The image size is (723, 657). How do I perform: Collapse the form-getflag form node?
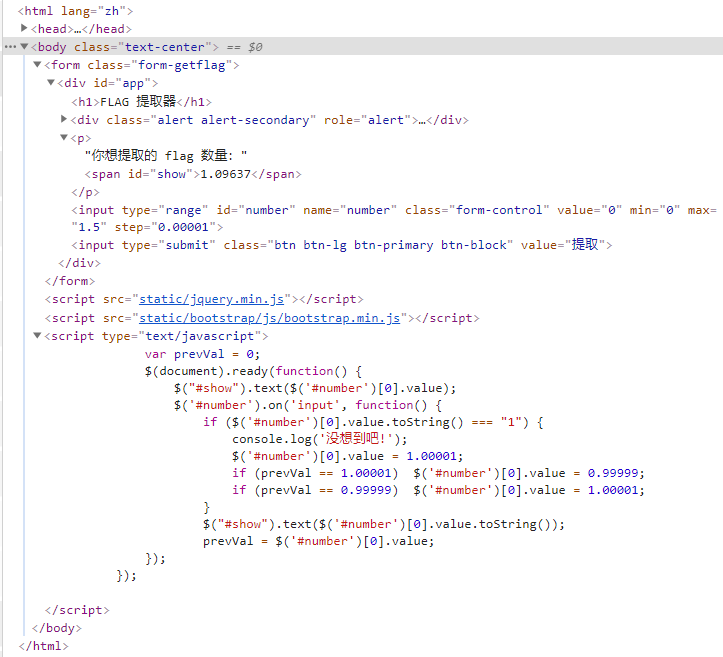37,65
